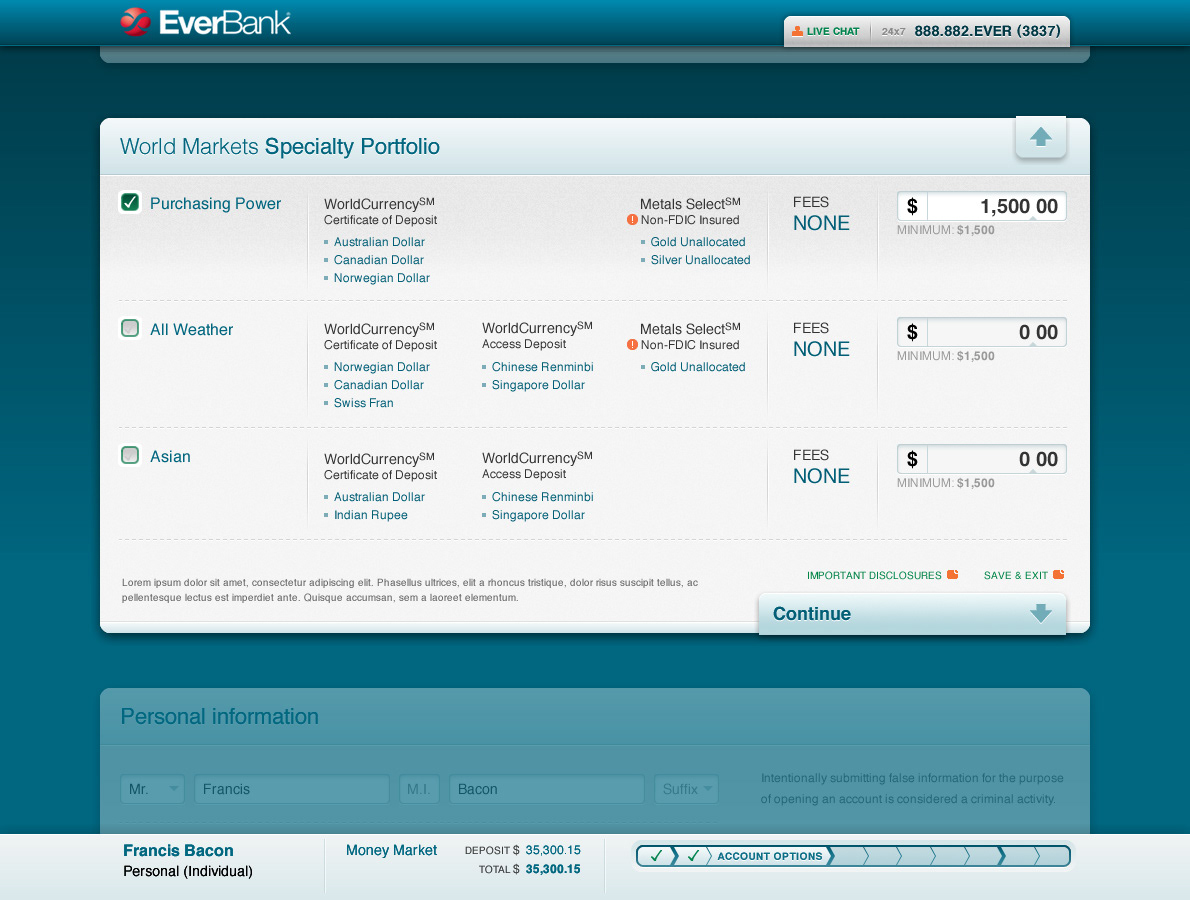Screen dimensions: 1190x900
Task: Click the dollar sign in All Weather amount
Action: 912,332
